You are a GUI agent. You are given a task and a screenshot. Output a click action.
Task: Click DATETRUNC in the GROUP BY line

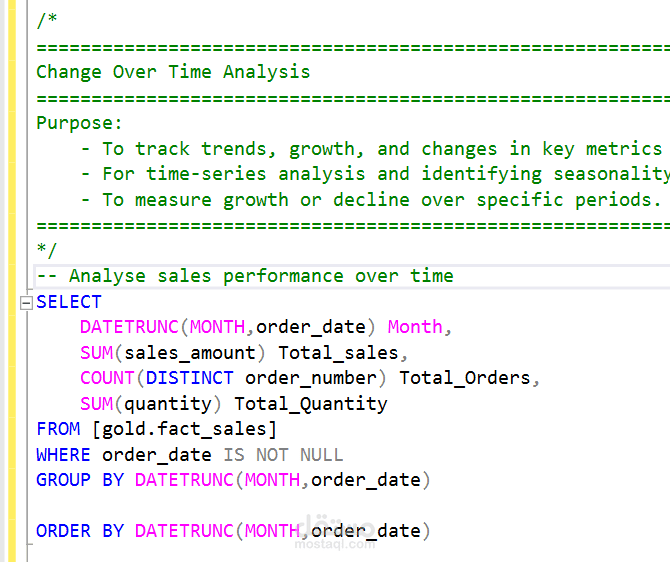(184, 480)
